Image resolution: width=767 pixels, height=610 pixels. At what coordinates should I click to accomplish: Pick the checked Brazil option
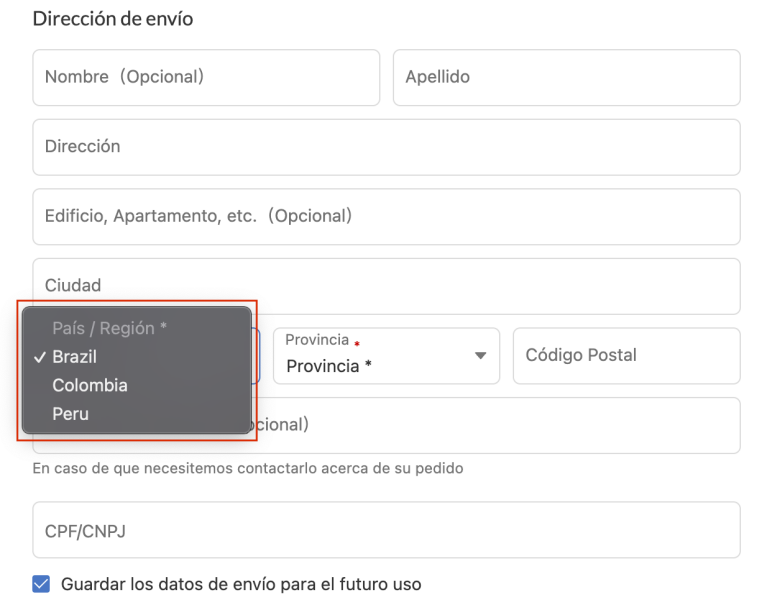(x=75, y=356)
